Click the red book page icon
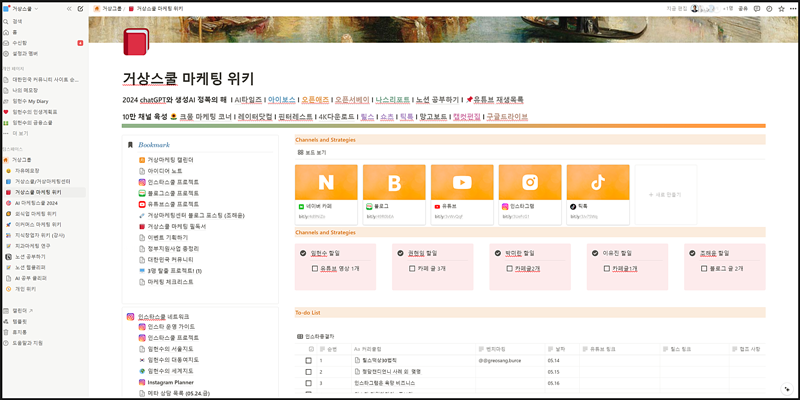This screenshot has height=400, width=800. 135,41
